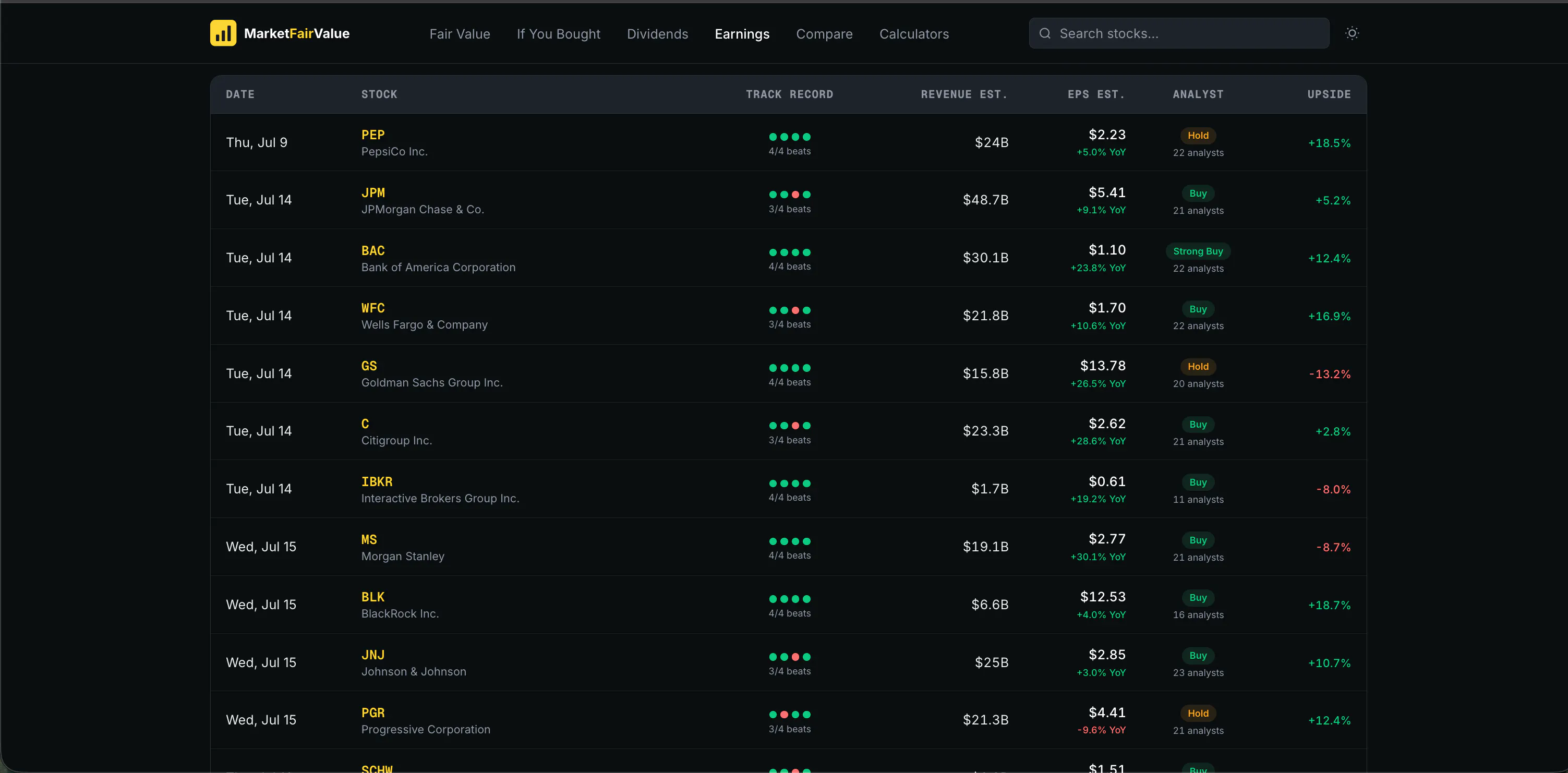This screenshot has height=773, width=1568.
Task: Focus the Search stocks input field
Action: 1178,33
